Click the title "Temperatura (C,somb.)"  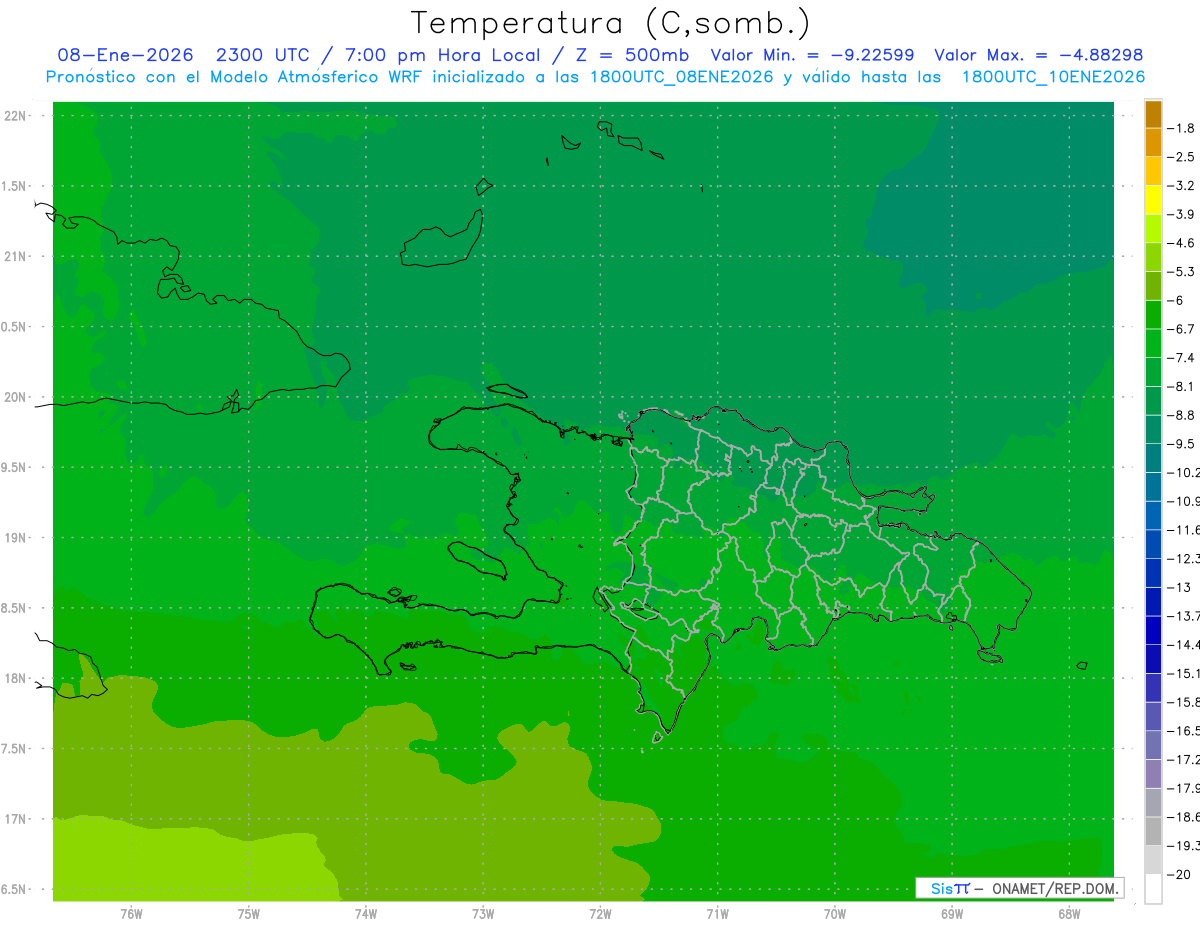coord(611,23)
